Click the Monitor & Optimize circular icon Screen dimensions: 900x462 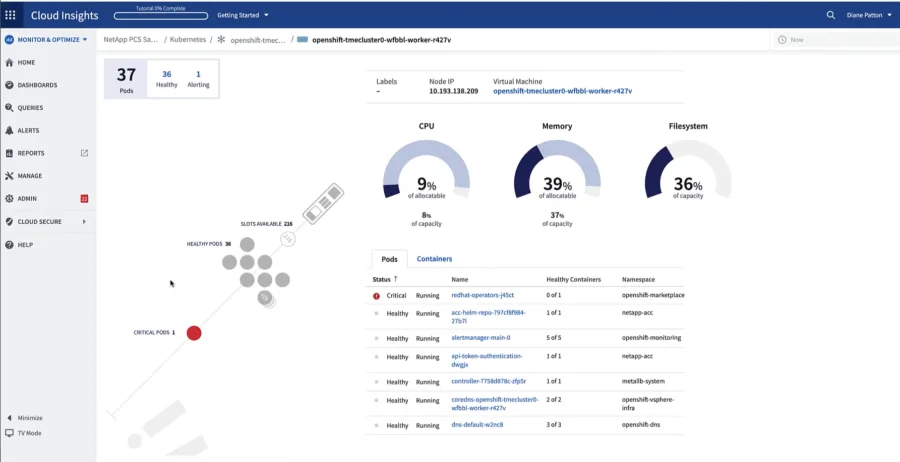(9, 40)
